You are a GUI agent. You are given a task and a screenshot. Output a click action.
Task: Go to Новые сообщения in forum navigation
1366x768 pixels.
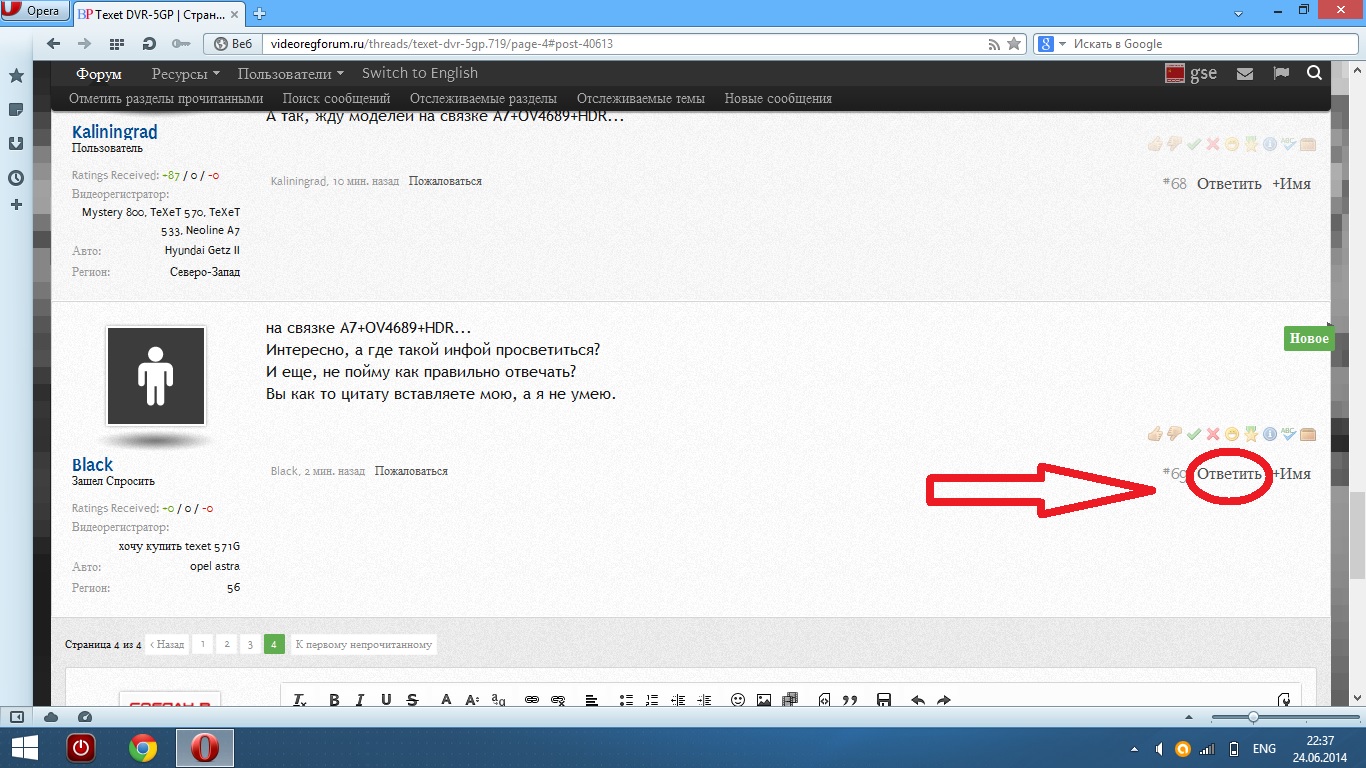pos(777,98)
